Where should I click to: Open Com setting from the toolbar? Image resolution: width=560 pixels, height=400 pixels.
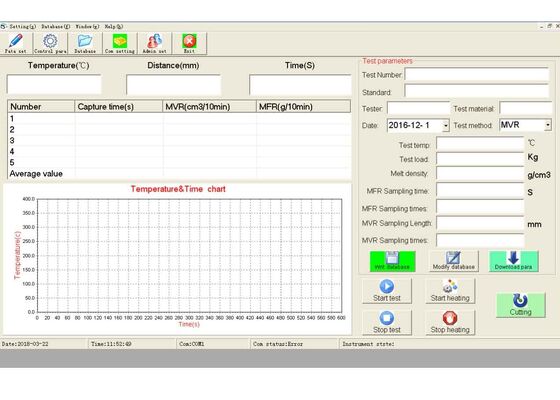click(120, 44)
